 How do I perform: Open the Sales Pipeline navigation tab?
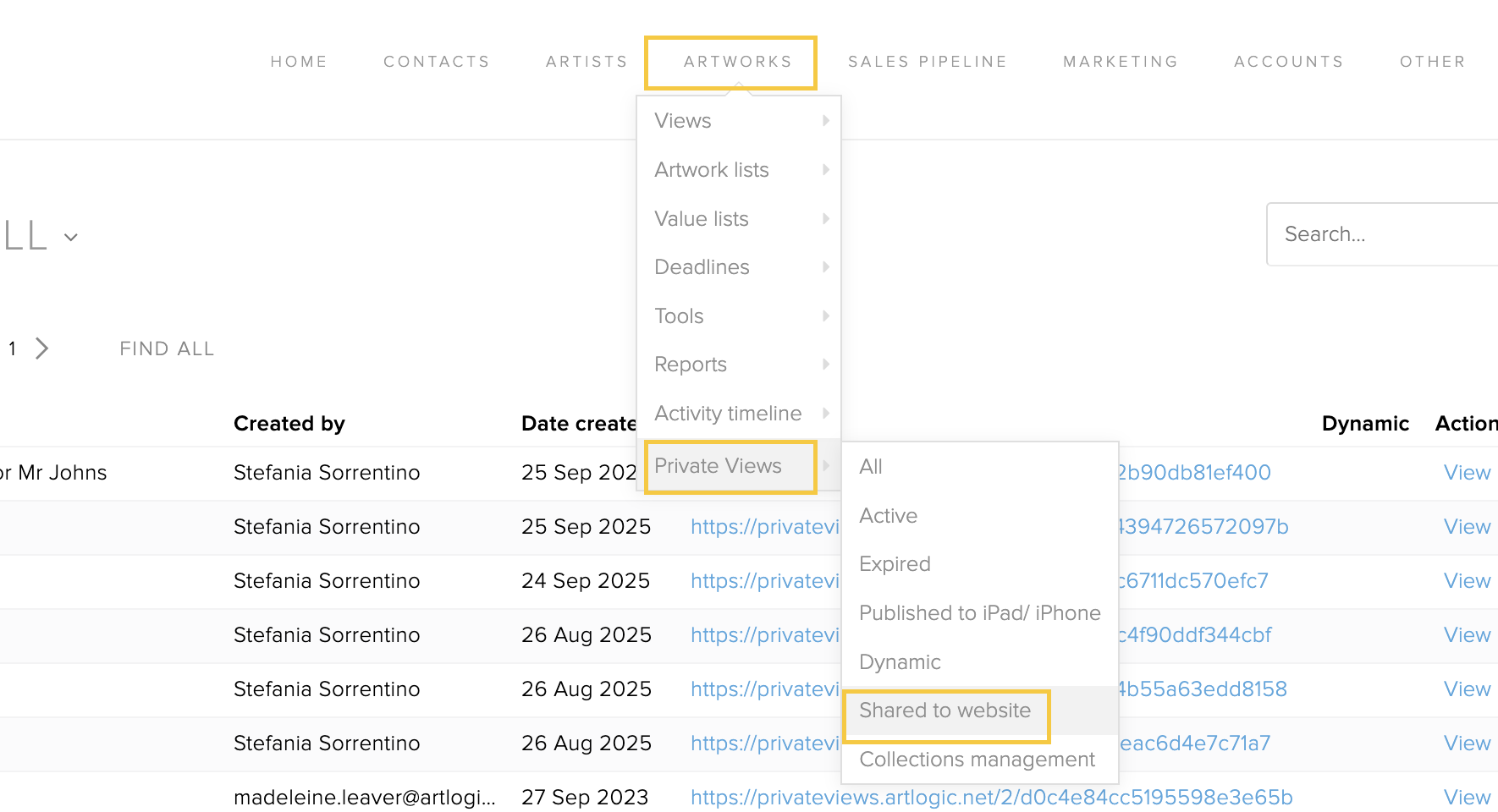pos(928,62)
